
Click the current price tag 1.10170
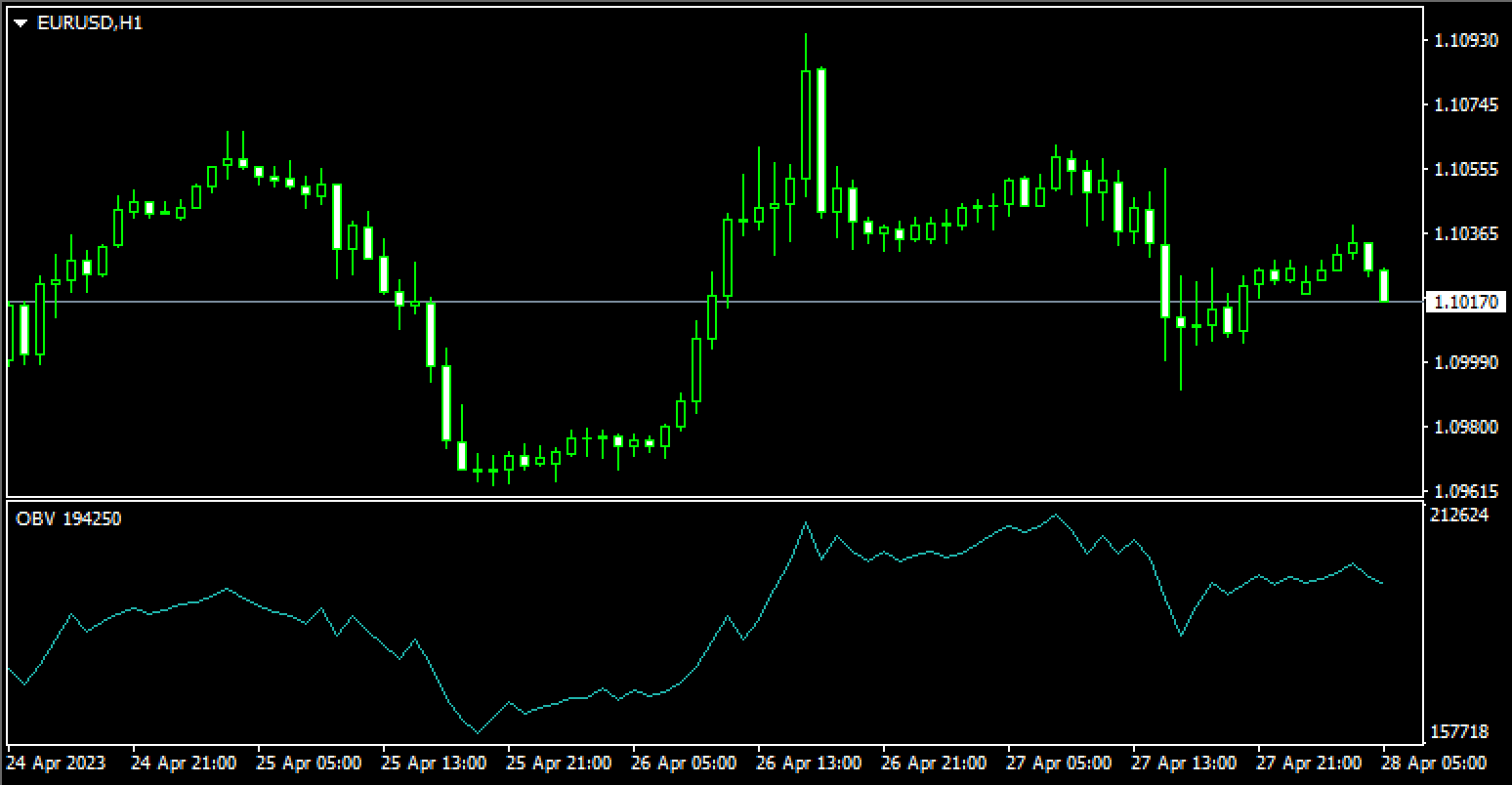(x=1465, y=303)
